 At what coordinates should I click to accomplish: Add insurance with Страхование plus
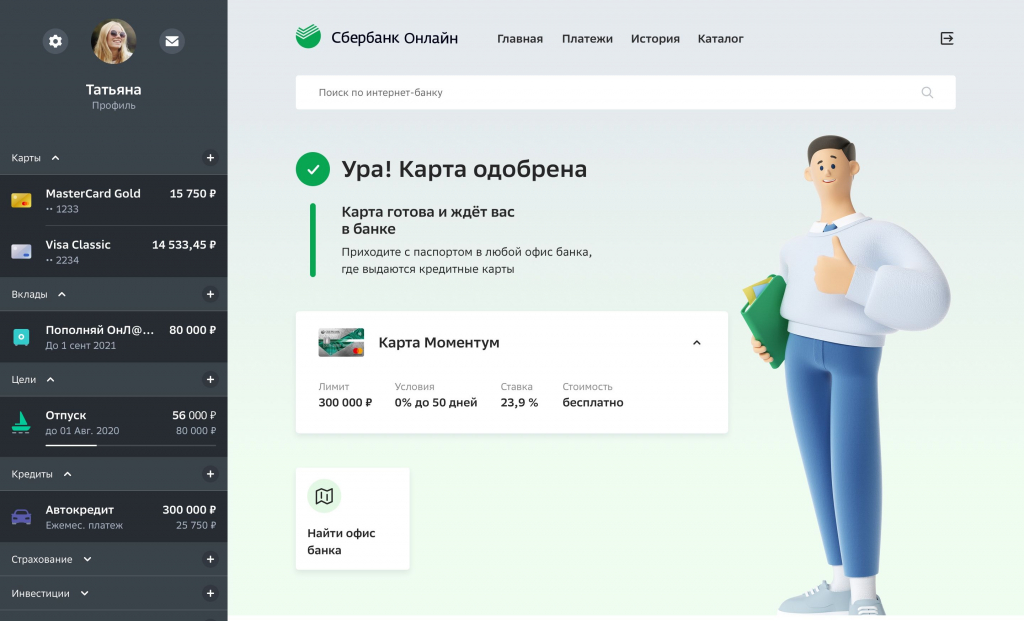click(x=210, y=559)
